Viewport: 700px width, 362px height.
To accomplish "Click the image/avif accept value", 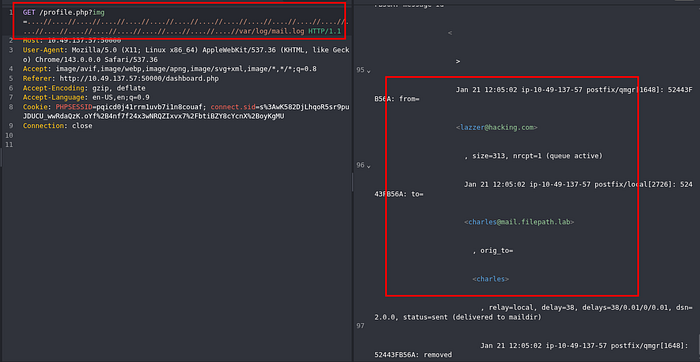I will point(76,69).
